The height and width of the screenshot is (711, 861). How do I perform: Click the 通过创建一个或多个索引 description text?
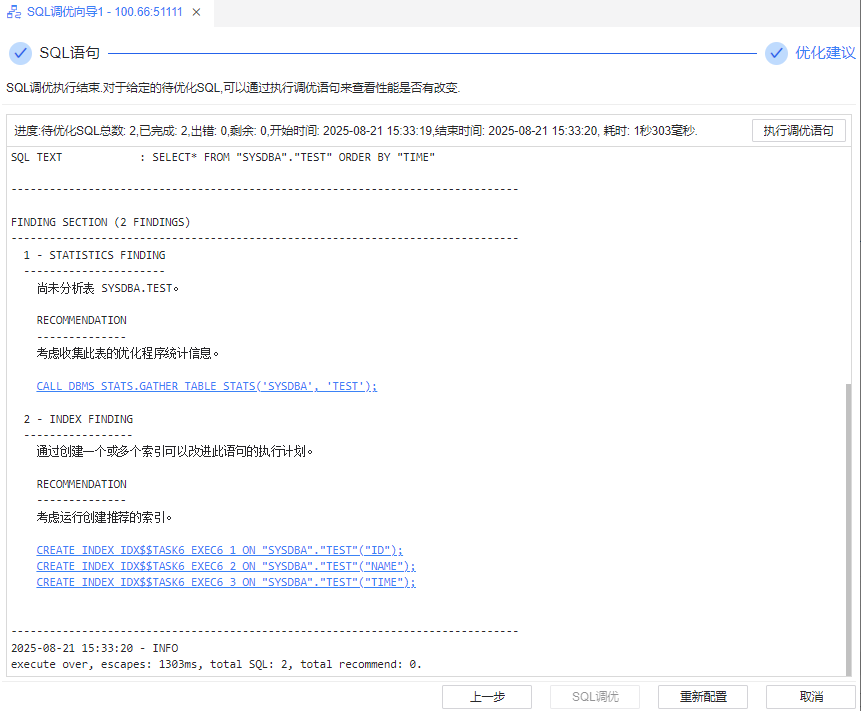click(x=175, y=452)
